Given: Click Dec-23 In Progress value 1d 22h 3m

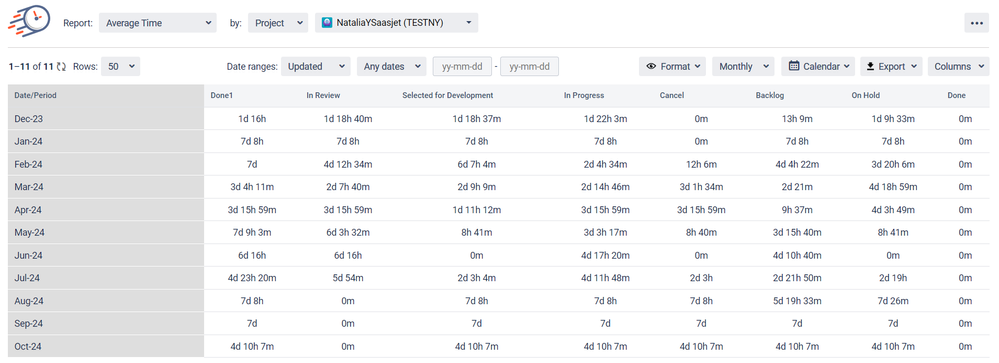Looking at the screenshot, I should point(605,118).
